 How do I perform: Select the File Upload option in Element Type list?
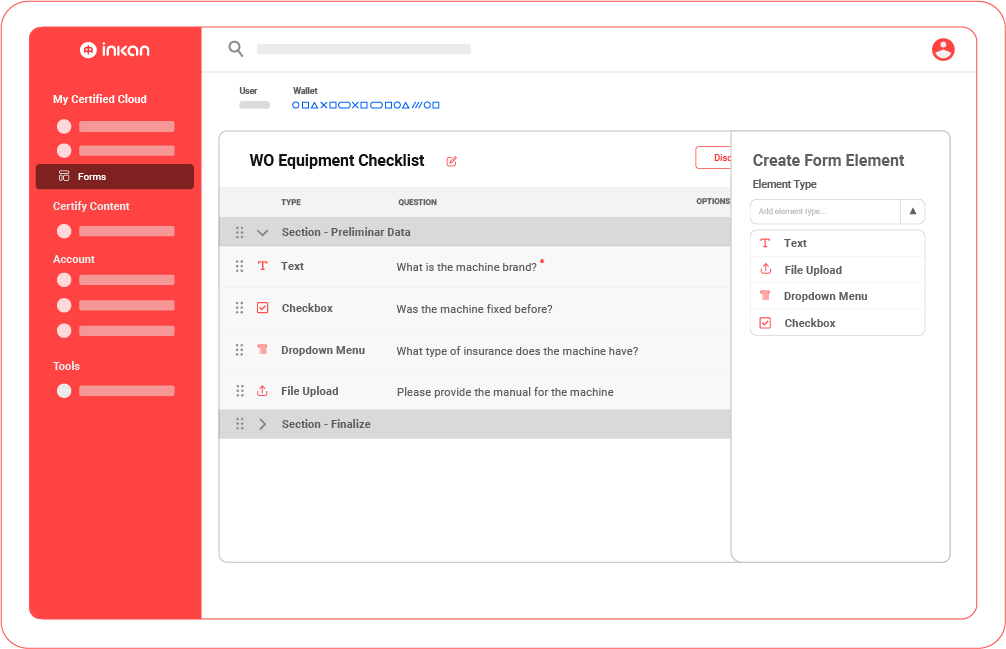837,270
